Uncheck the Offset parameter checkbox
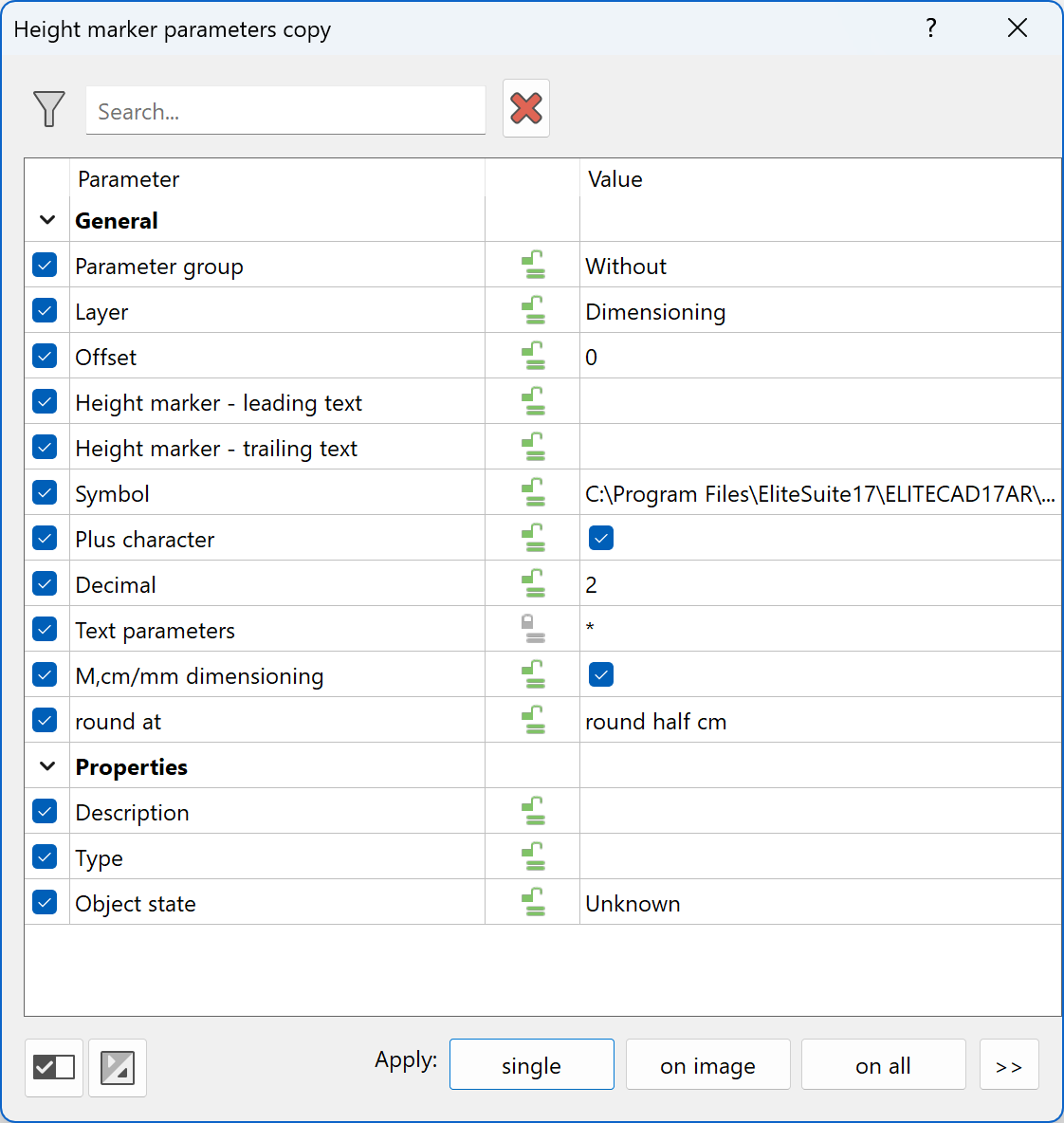Viewport: 1064px width, 1123px height. pyautogui.click(x=45, y=356)
